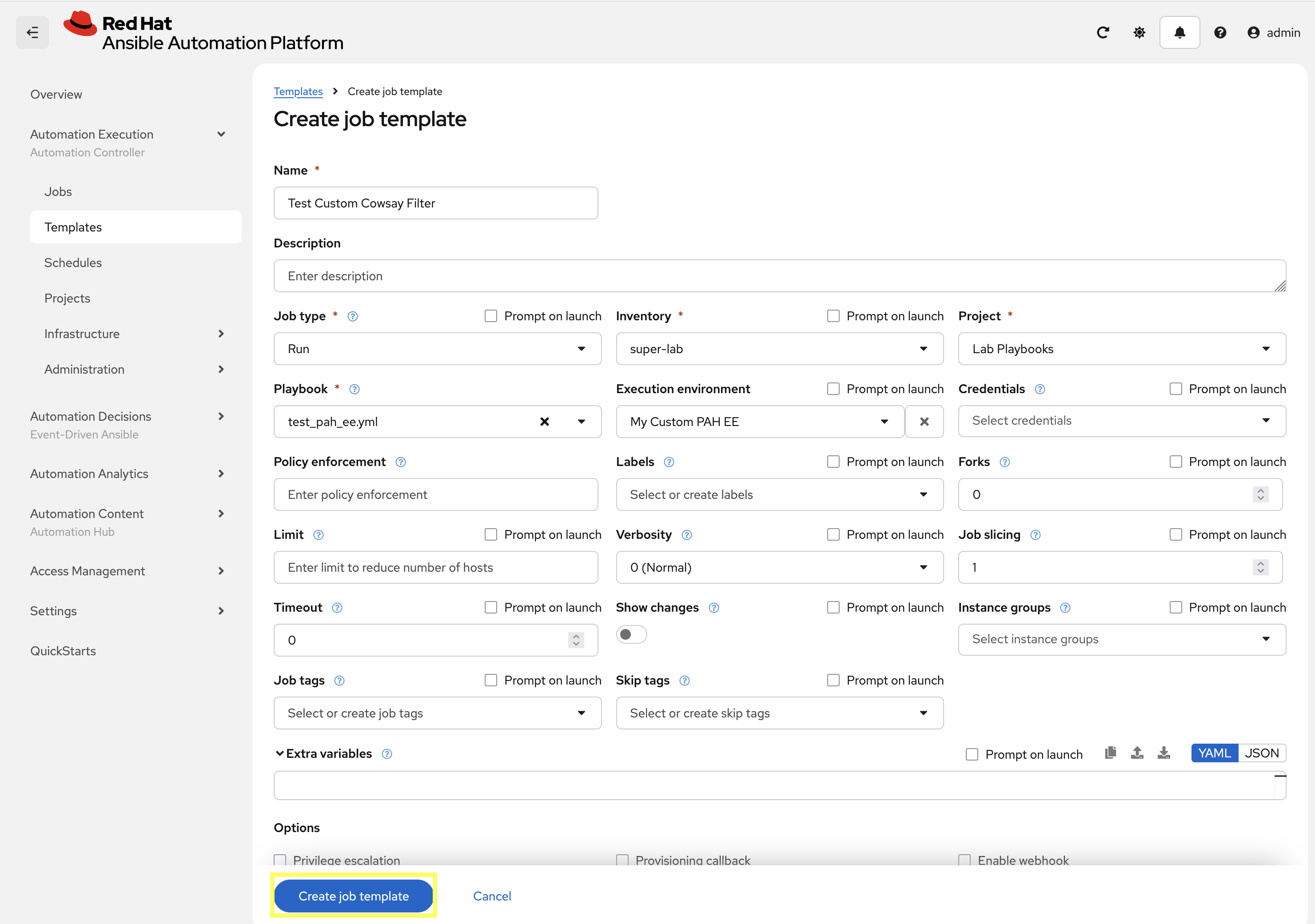The width and height of the screenshot is (1315, 924).
Task: Click the copy icon next to Extra variables
Action: click(1111, 753)
